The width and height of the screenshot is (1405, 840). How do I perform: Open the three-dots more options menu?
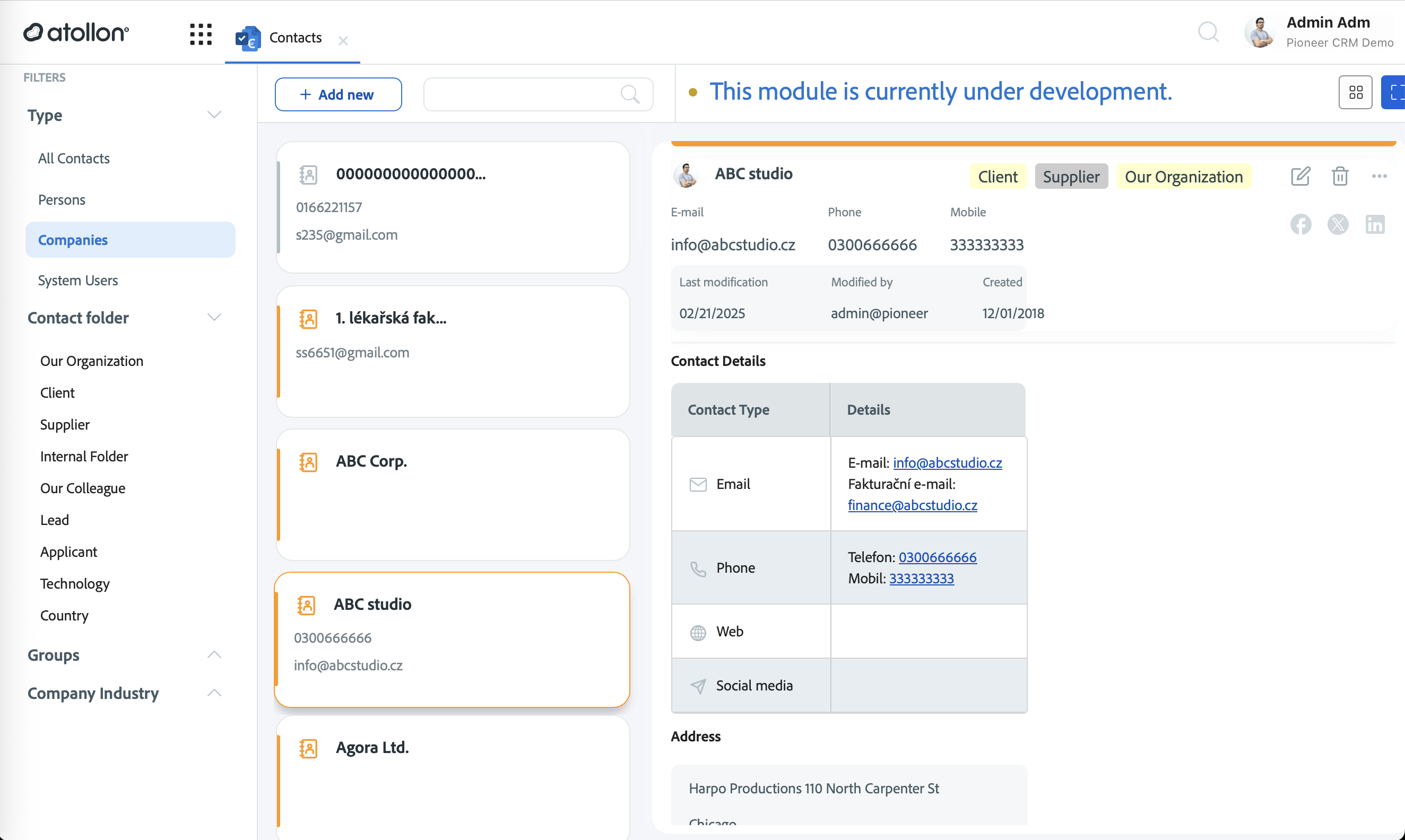click(1379, 176)
